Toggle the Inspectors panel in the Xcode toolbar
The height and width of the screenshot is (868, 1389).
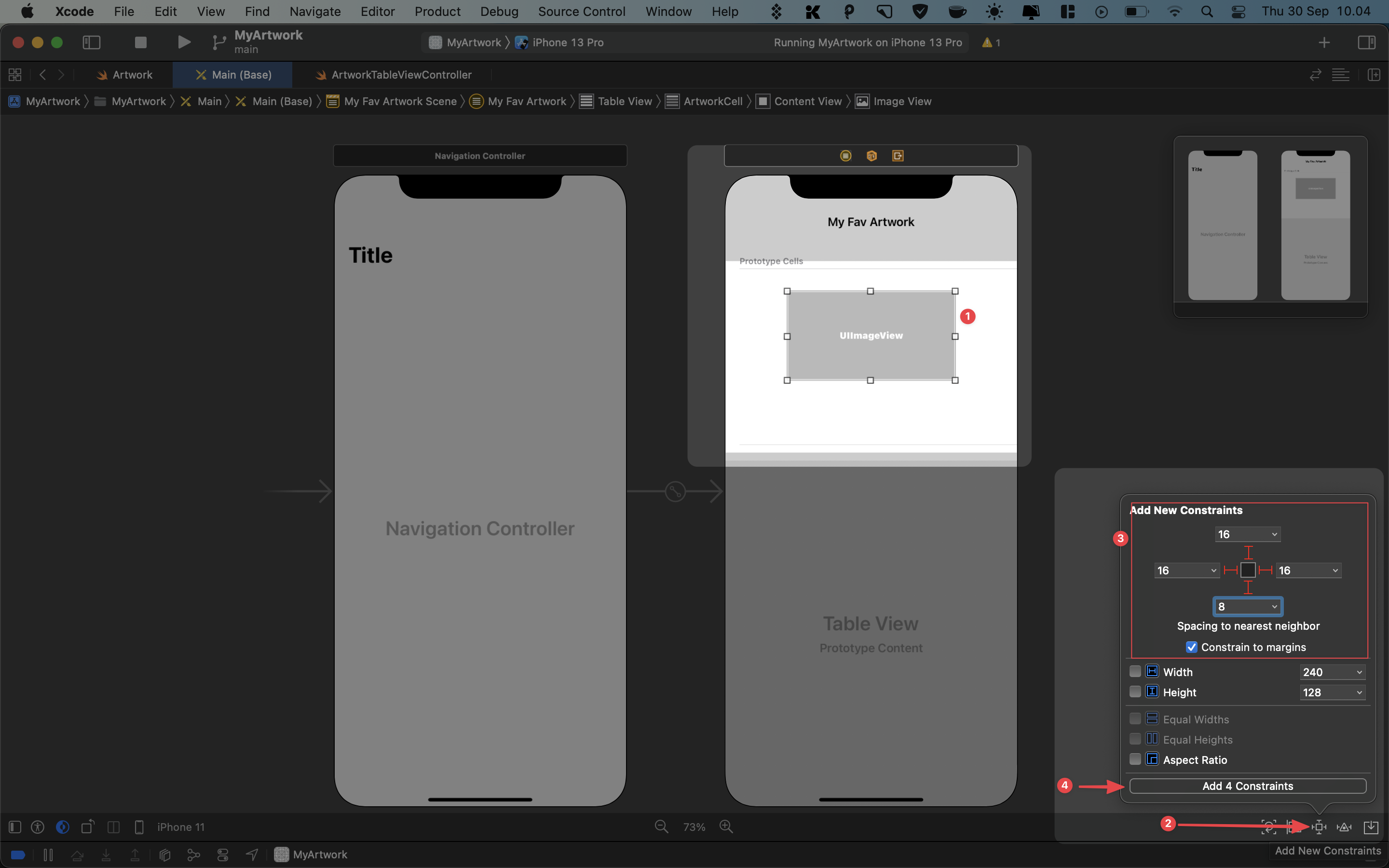tap(1367, 42)
